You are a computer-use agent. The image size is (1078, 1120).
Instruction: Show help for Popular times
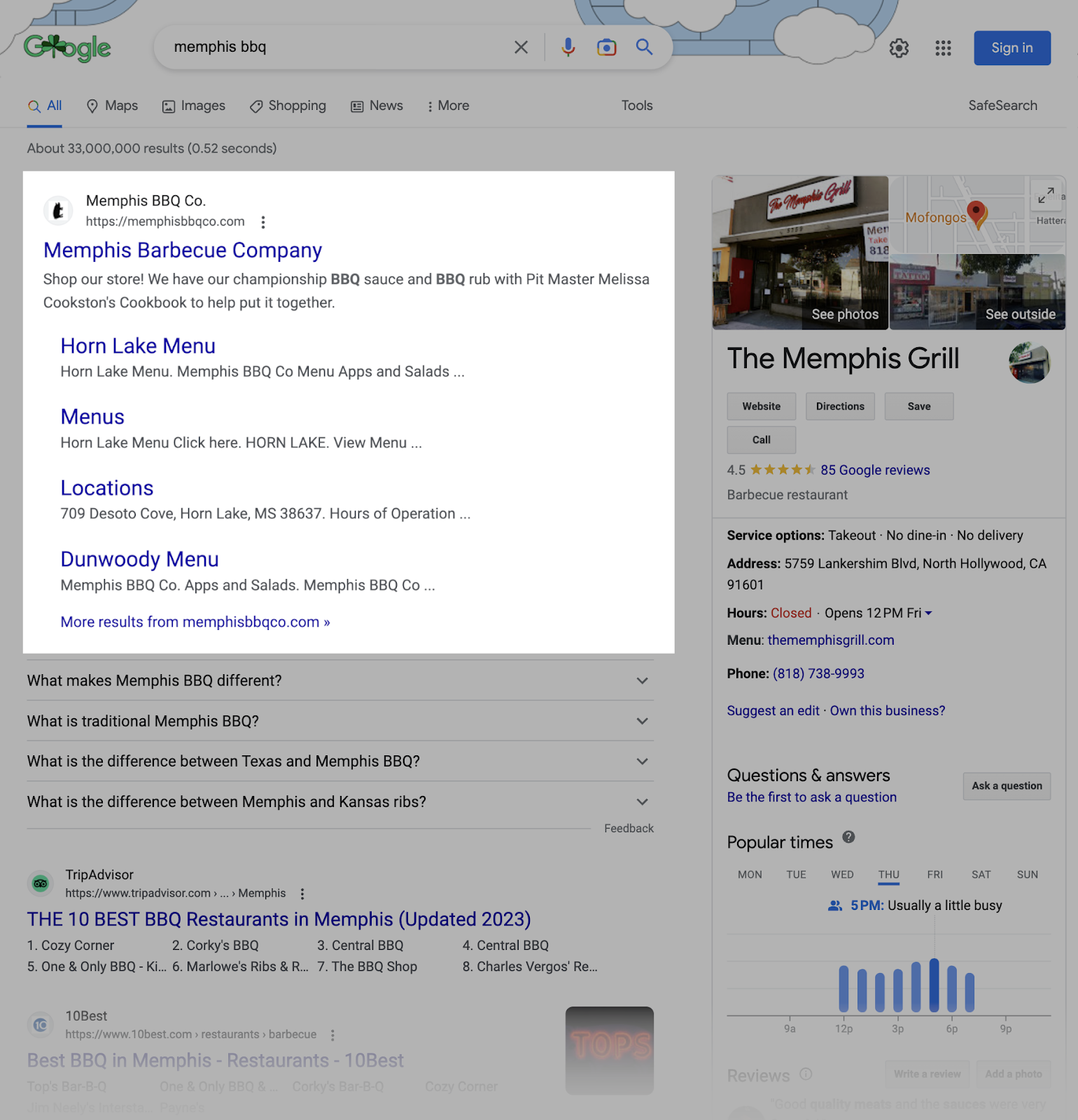(x=848, y=837)
